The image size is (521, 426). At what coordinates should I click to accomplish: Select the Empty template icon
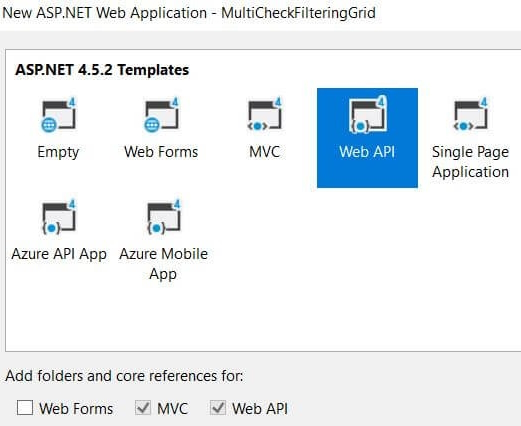pyautogui.click(x=59, y=115)
